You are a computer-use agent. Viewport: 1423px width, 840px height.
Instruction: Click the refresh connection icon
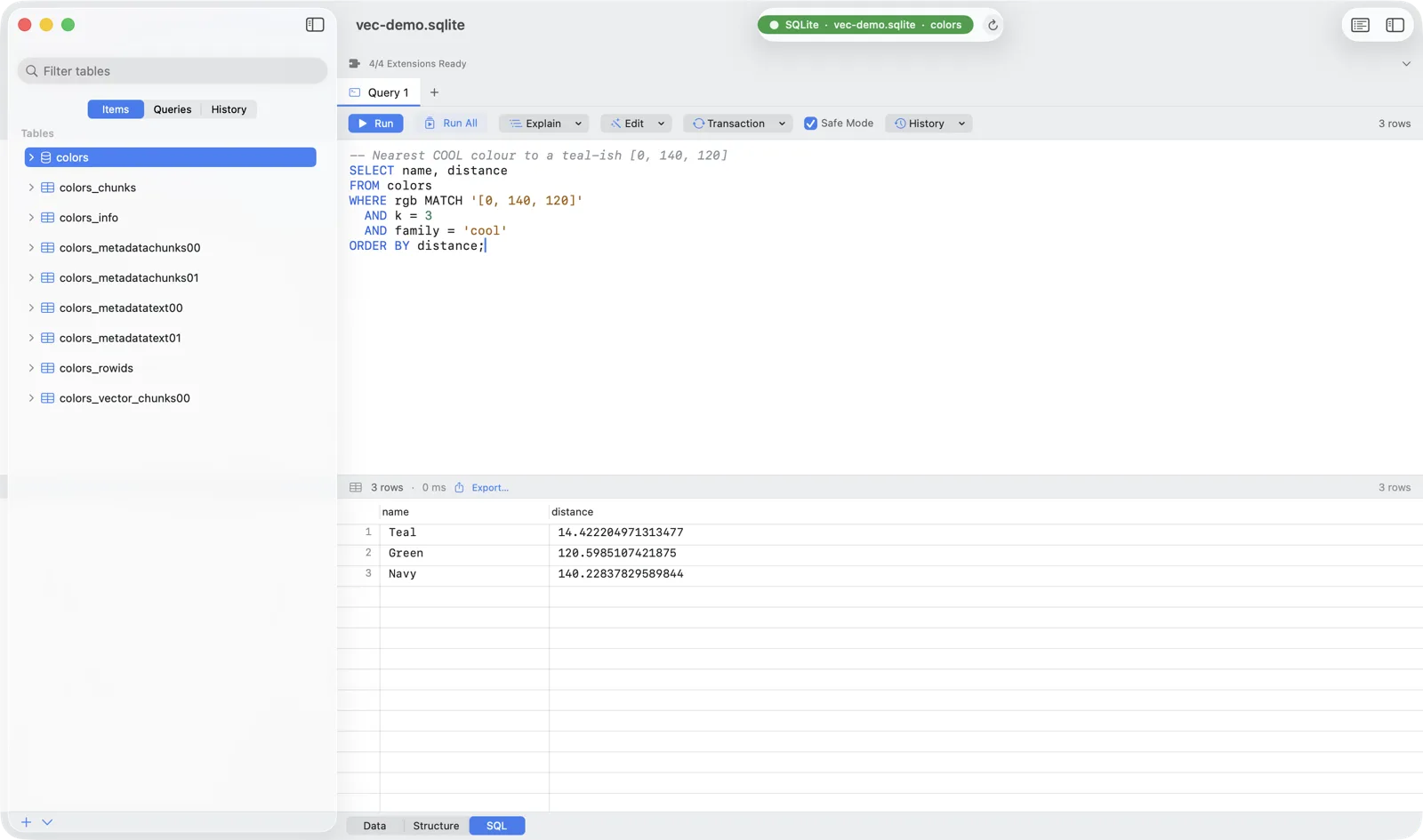click(993, 25)
